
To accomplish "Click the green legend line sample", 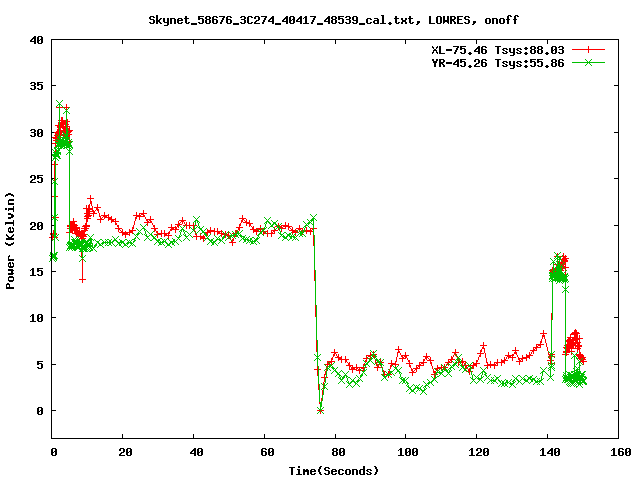I will click(588, 62).
